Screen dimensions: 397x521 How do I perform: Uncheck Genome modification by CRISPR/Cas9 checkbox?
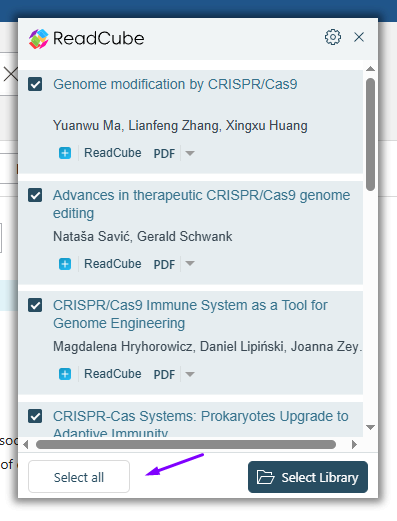[x=35, y=84]
